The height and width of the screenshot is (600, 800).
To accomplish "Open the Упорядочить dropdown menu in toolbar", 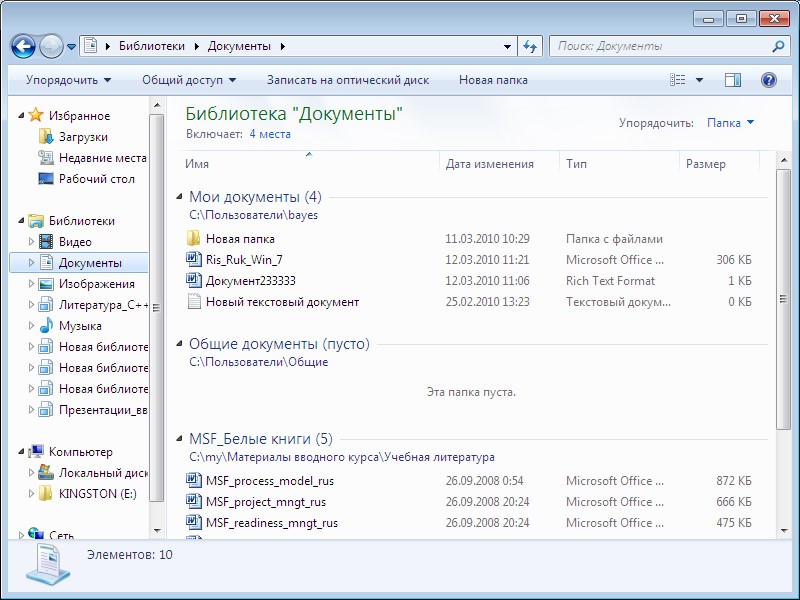I will pyautogui.click(x=68, y=80).
